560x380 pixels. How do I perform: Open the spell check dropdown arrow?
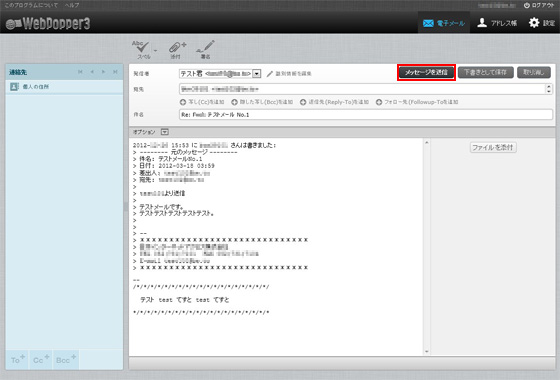155,50
